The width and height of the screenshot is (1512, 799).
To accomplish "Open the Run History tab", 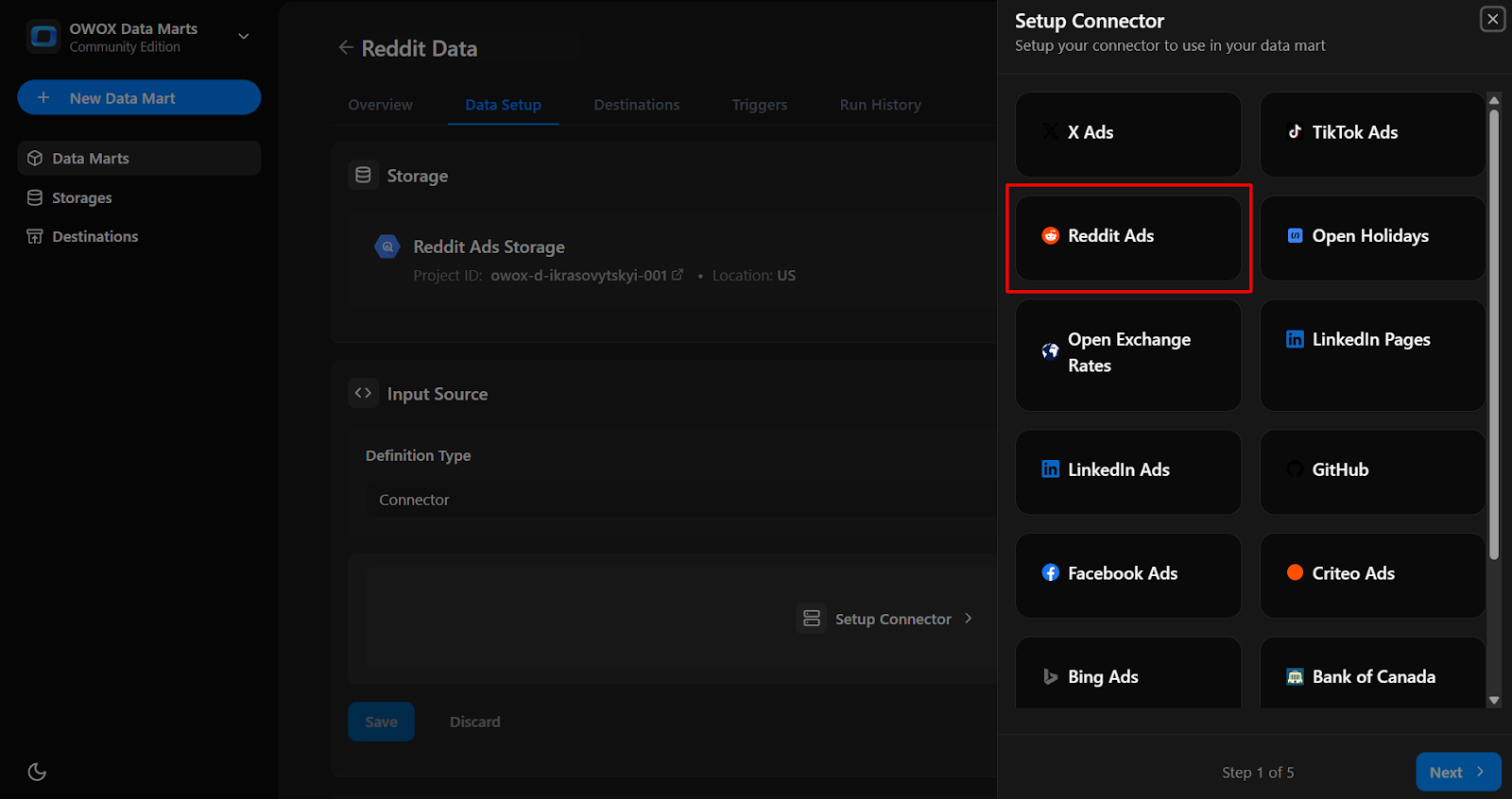I will click(x=880, y=105).
